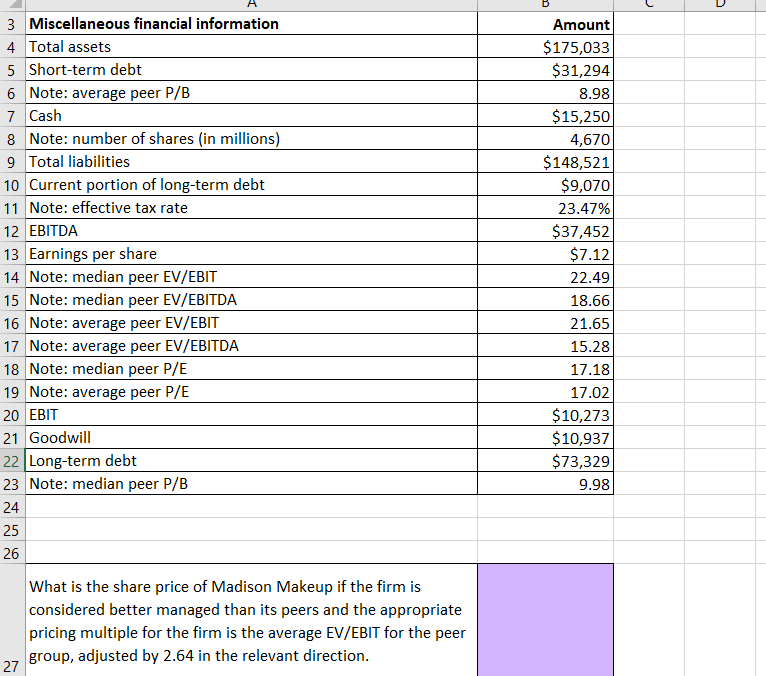766x676 pixels.
Task: Select the 17.18 median P/E value
Action: coord(545,368)
